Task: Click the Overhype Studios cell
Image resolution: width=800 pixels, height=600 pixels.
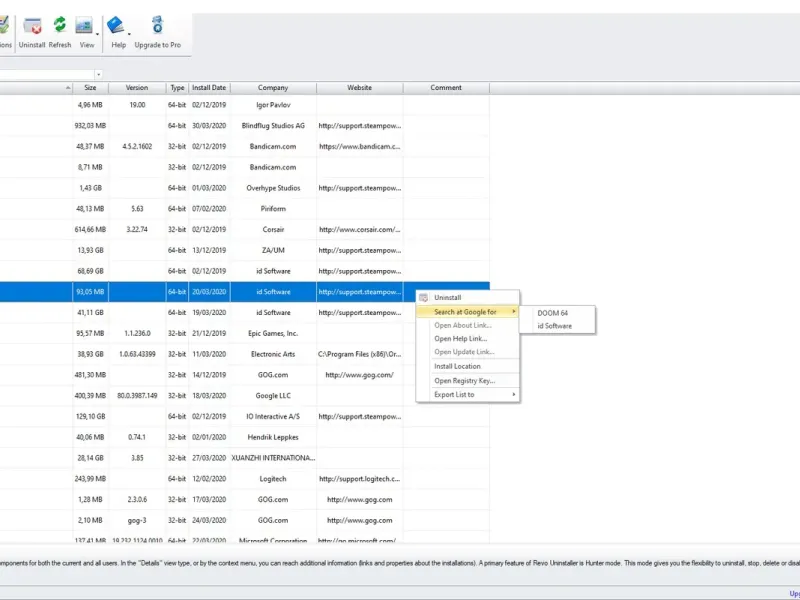Action: [x=273, y=188]
